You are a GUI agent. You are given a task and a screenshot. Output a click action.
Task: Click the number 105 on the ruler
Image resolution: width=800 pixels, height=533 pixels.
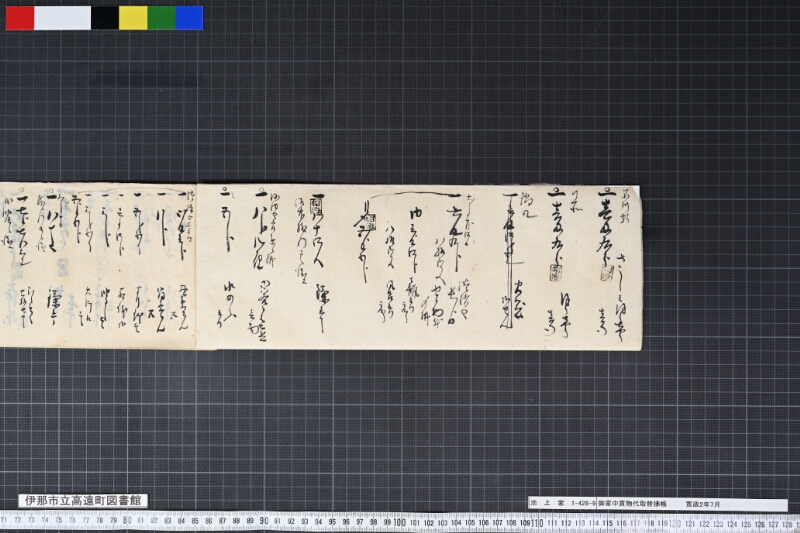470,523
